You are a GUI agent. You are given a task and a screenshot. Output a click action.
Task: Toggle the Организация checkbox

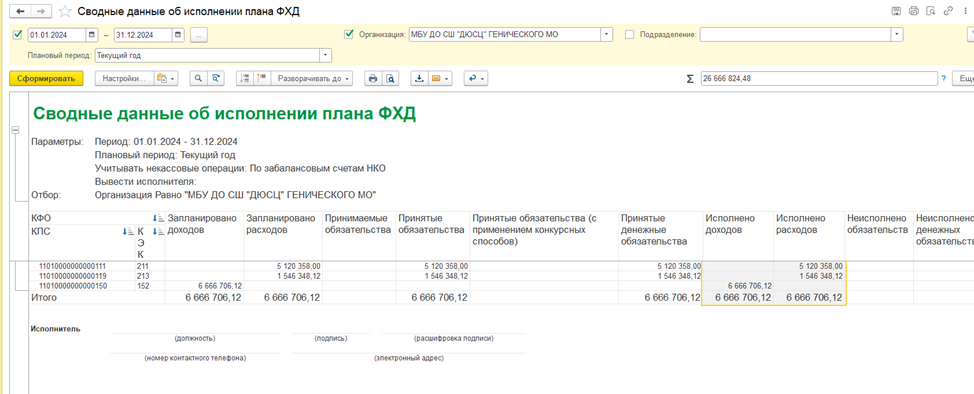348,35
